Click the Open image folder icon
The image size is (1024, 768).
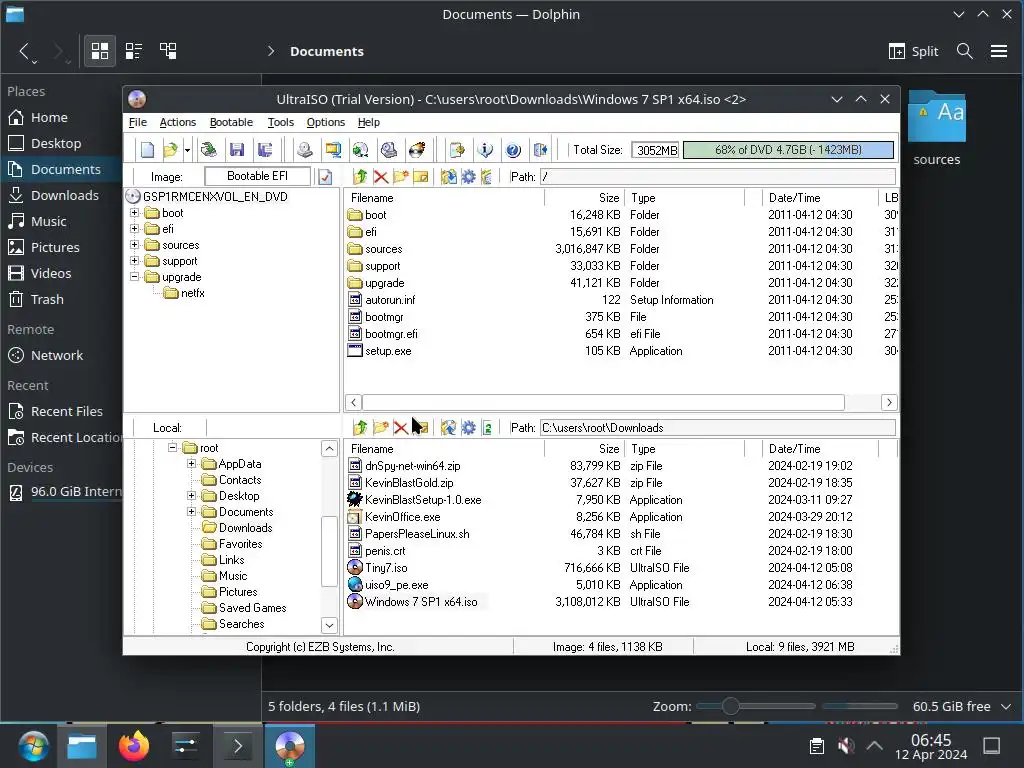click(170, 150)
